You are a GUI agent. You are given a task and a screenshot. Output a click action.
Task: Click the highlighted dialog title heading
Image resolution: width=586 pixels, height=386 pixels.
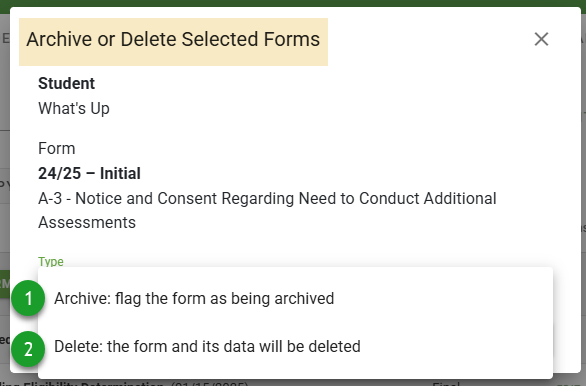(x=173, y=39)
